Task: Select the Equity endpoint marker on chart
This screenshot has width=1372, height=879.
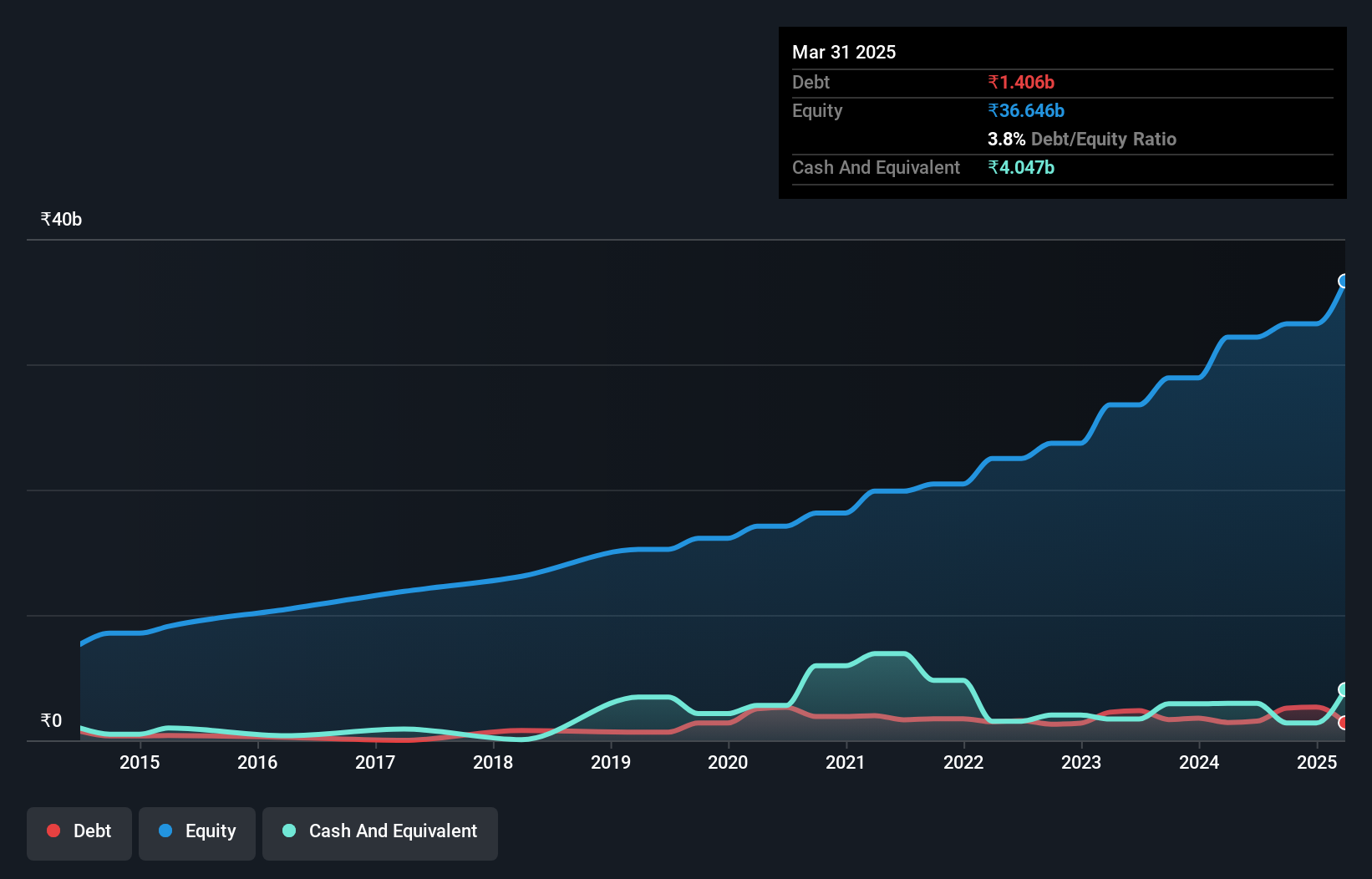Action: [1344, 281]
